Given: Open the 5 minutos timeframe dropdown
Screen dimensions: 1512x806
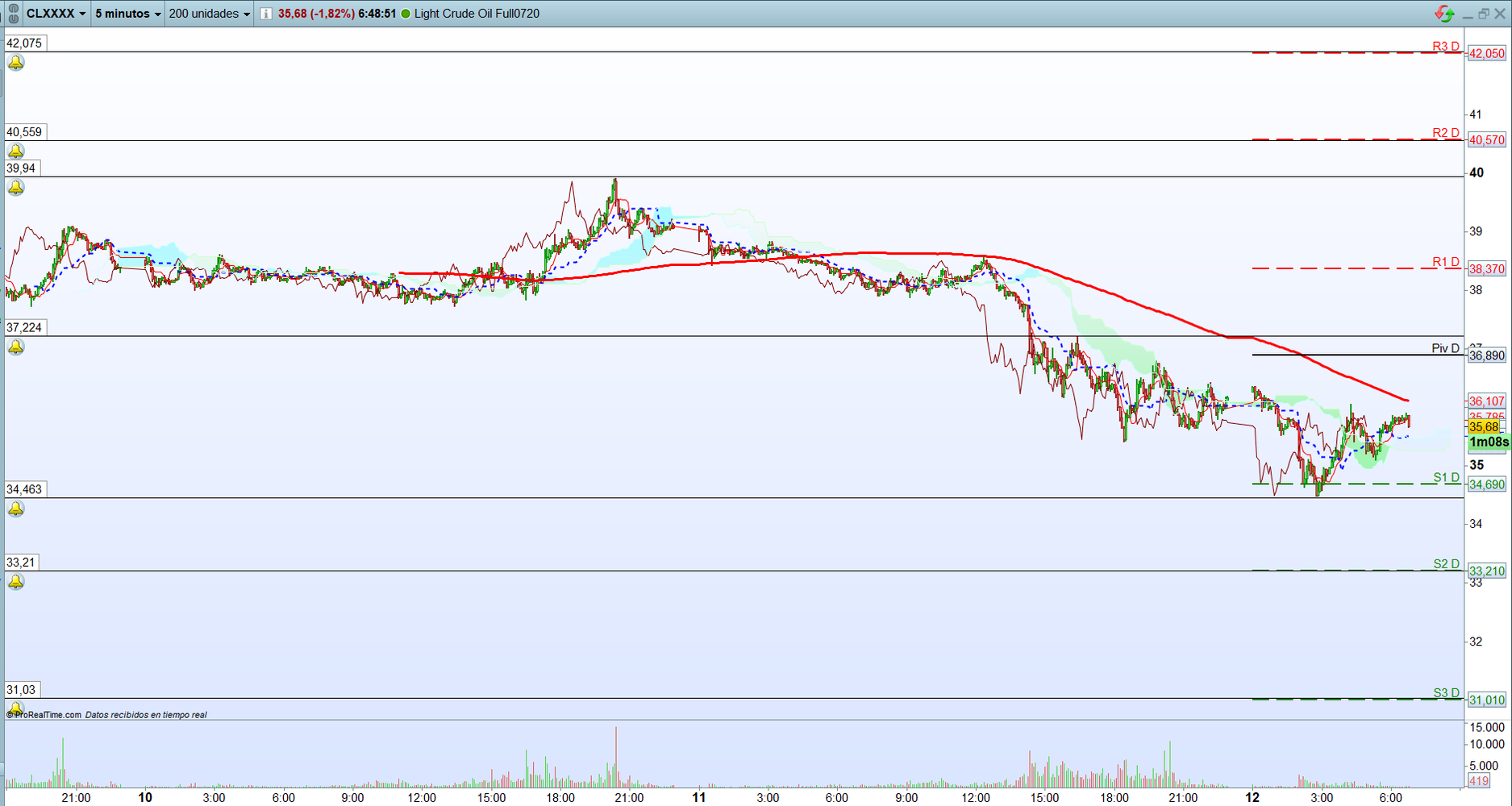Looking at the screenshot, I should point(127,14).
